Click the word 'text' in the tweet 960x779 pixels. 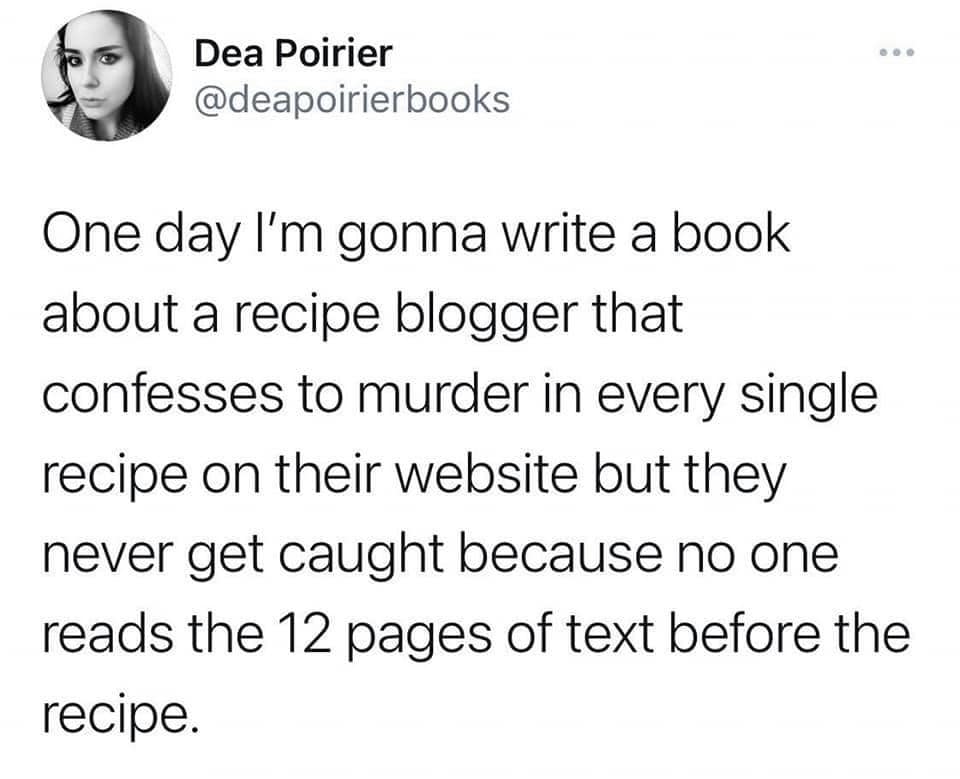click(610, 634)
